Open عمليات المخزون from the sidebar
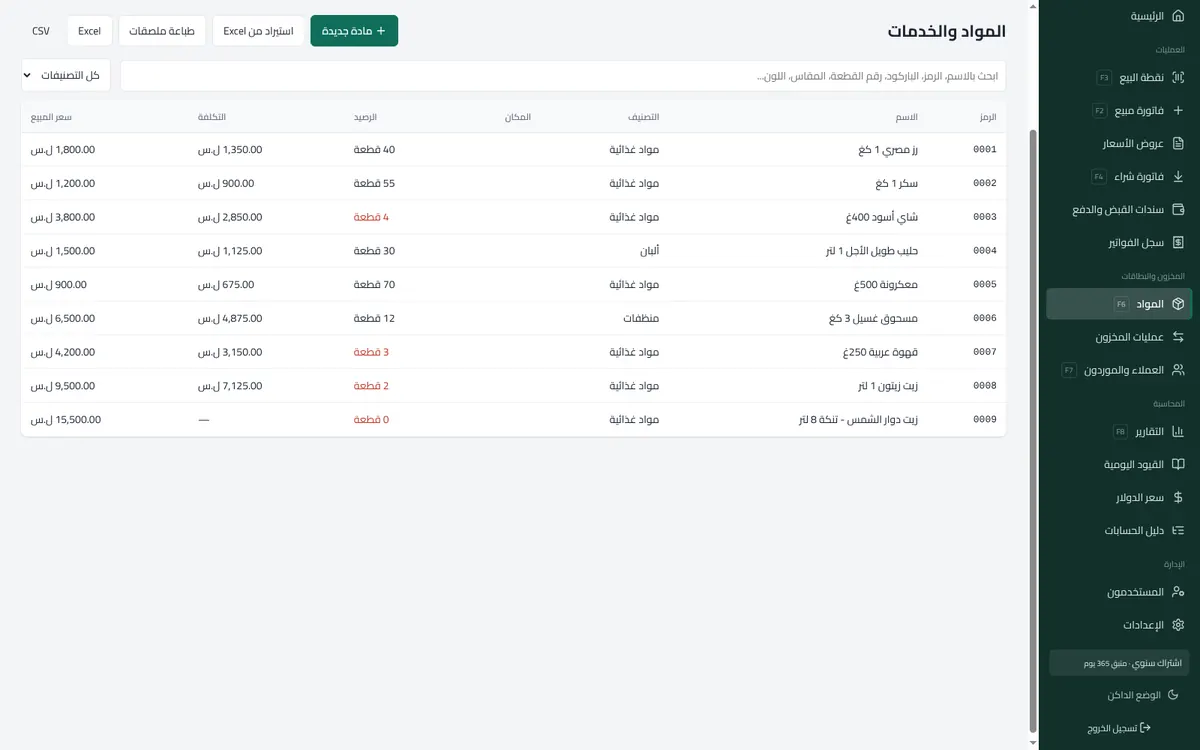 (x=1119, y=336)
